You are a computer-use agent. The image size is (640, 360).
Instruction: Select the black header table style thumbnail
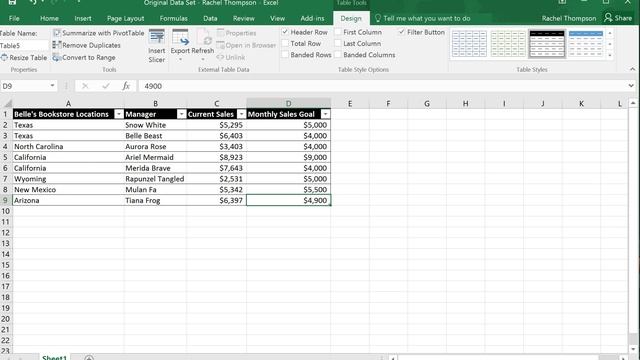pos(547,44)
